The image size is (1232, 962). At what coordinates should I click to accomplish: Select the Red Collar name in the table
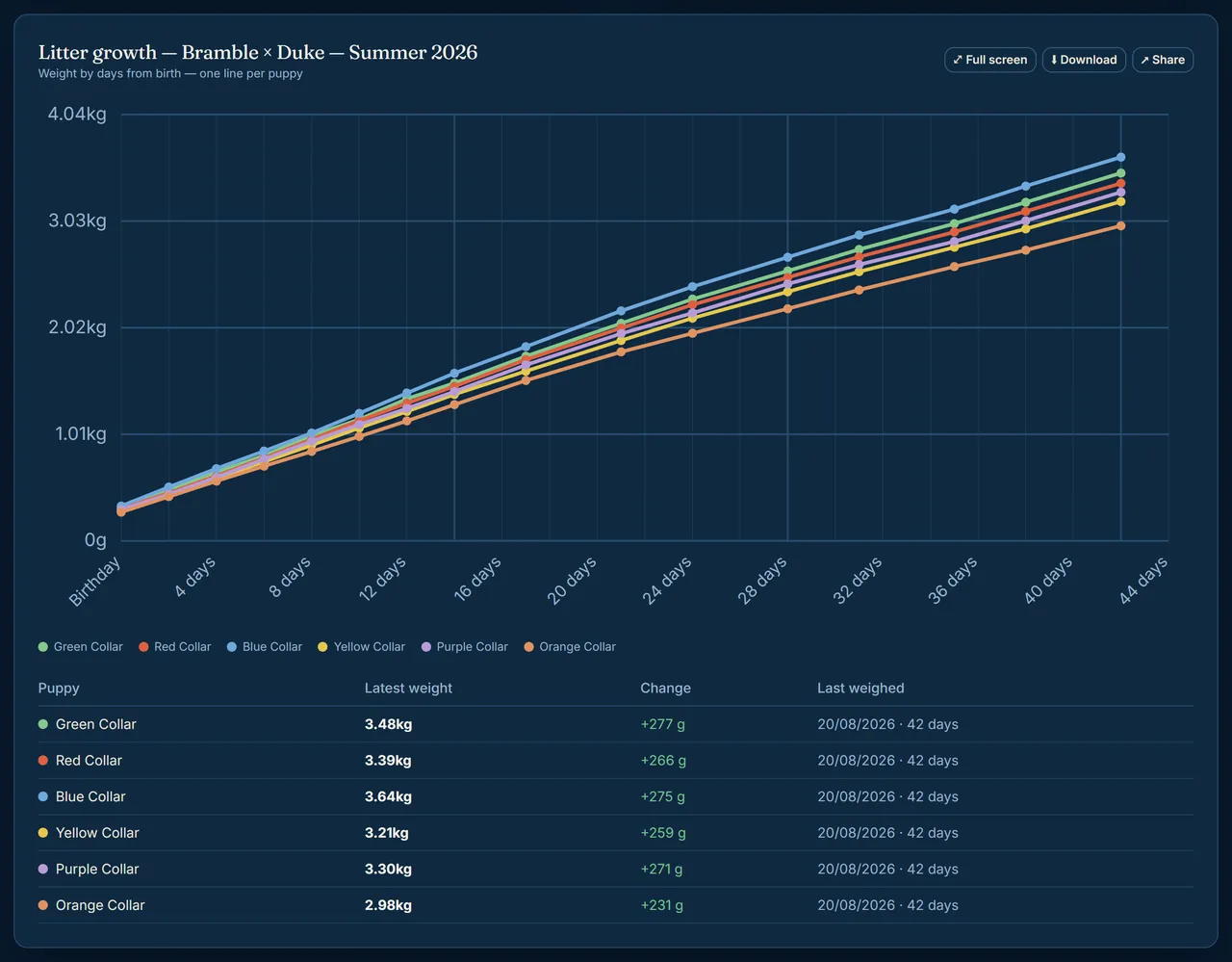point(89,761)
